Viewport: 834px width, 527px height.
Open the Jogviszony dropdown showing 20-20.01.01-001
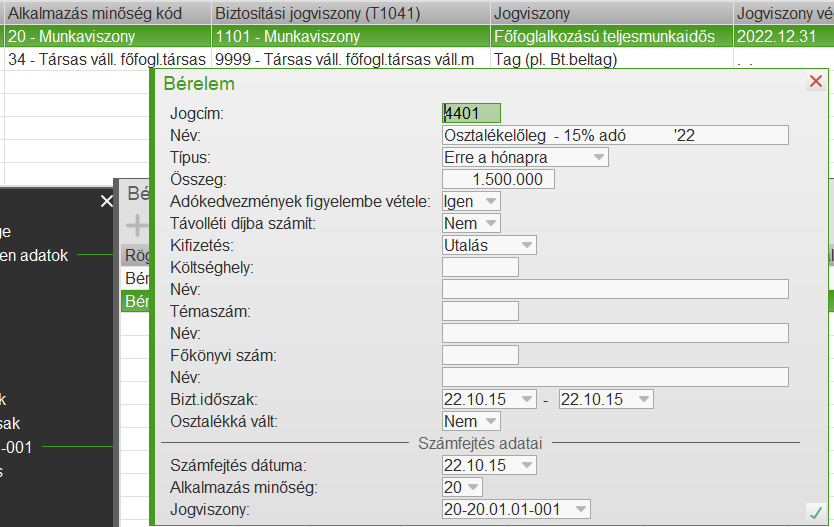tap(516, 509)
